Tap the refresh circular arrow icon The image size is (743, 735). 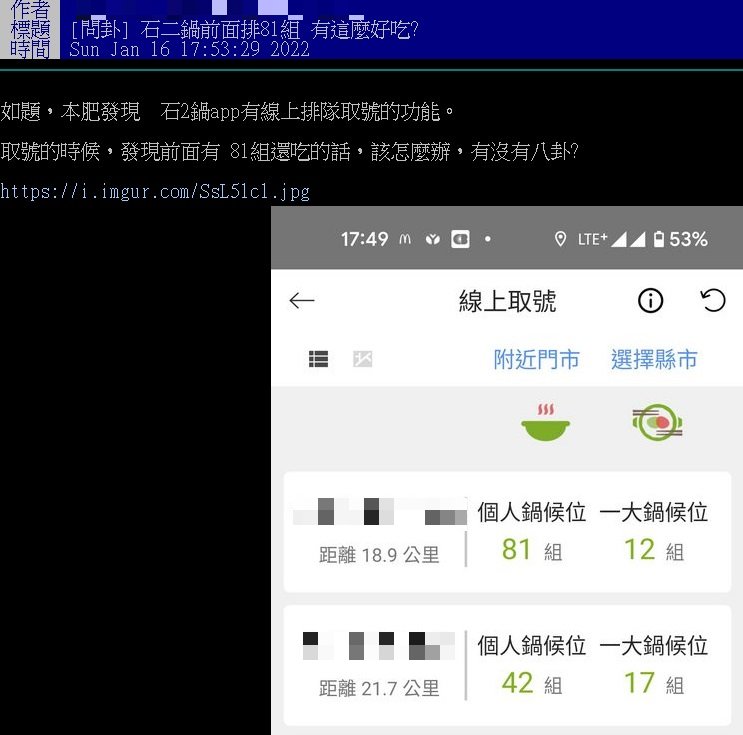713,300
